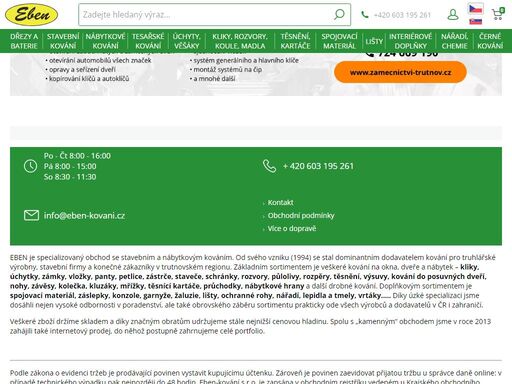Viewport: 512px width, 384px height.
Task: Open the Kontakt link
Action: (x=280, y=202)
